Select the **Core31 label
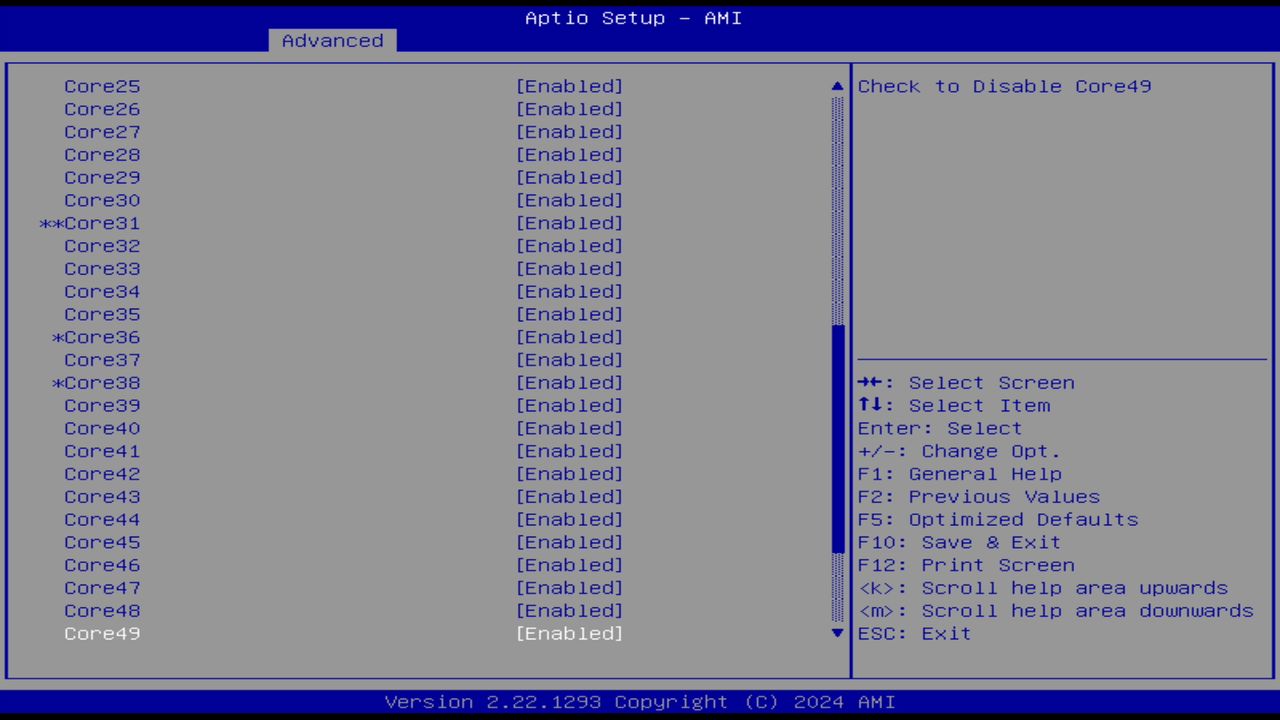The image size is (1280, 720). pos(90,223)
